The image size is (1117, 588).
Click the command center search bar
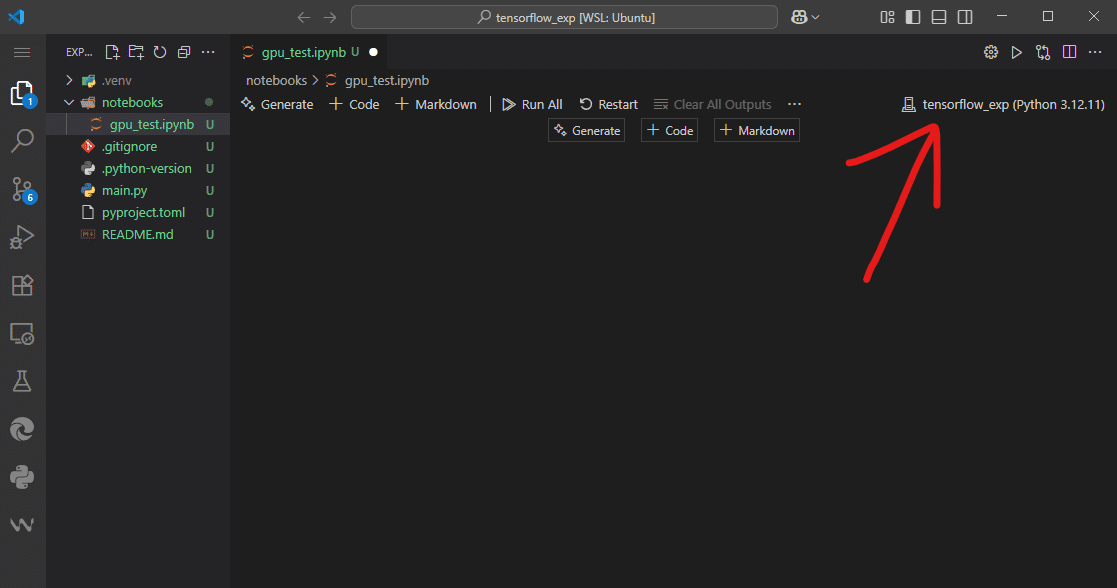(x=563, y=16)
